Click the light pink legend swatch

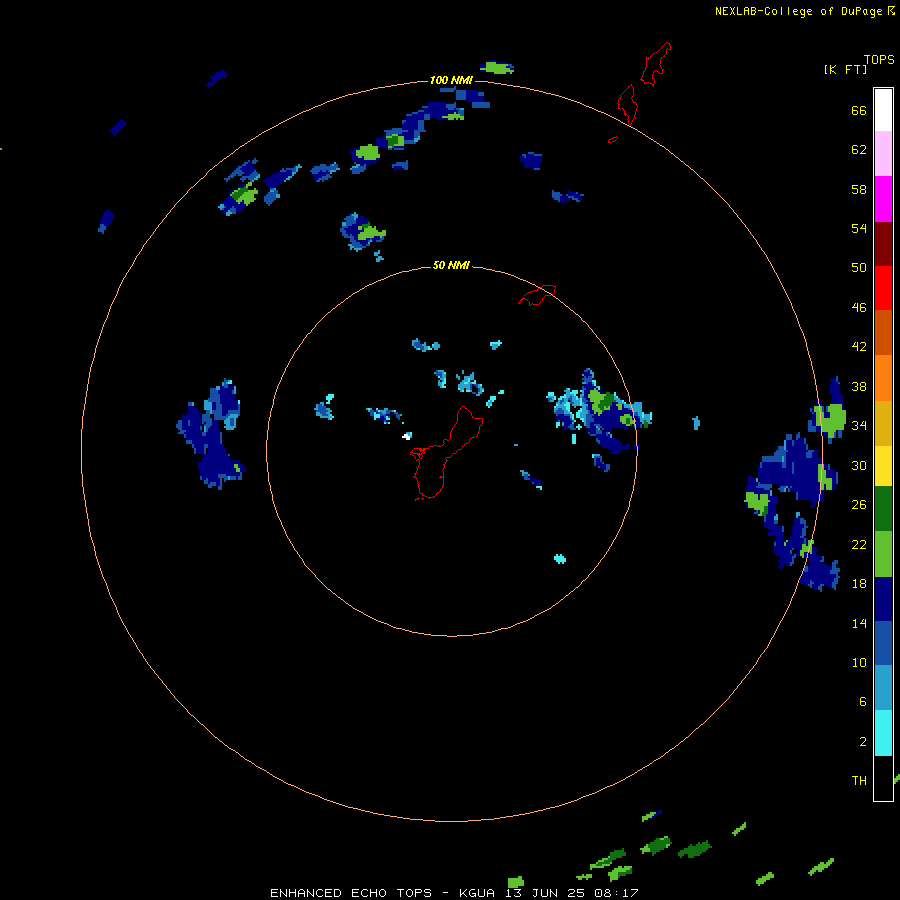click(883, 154)
